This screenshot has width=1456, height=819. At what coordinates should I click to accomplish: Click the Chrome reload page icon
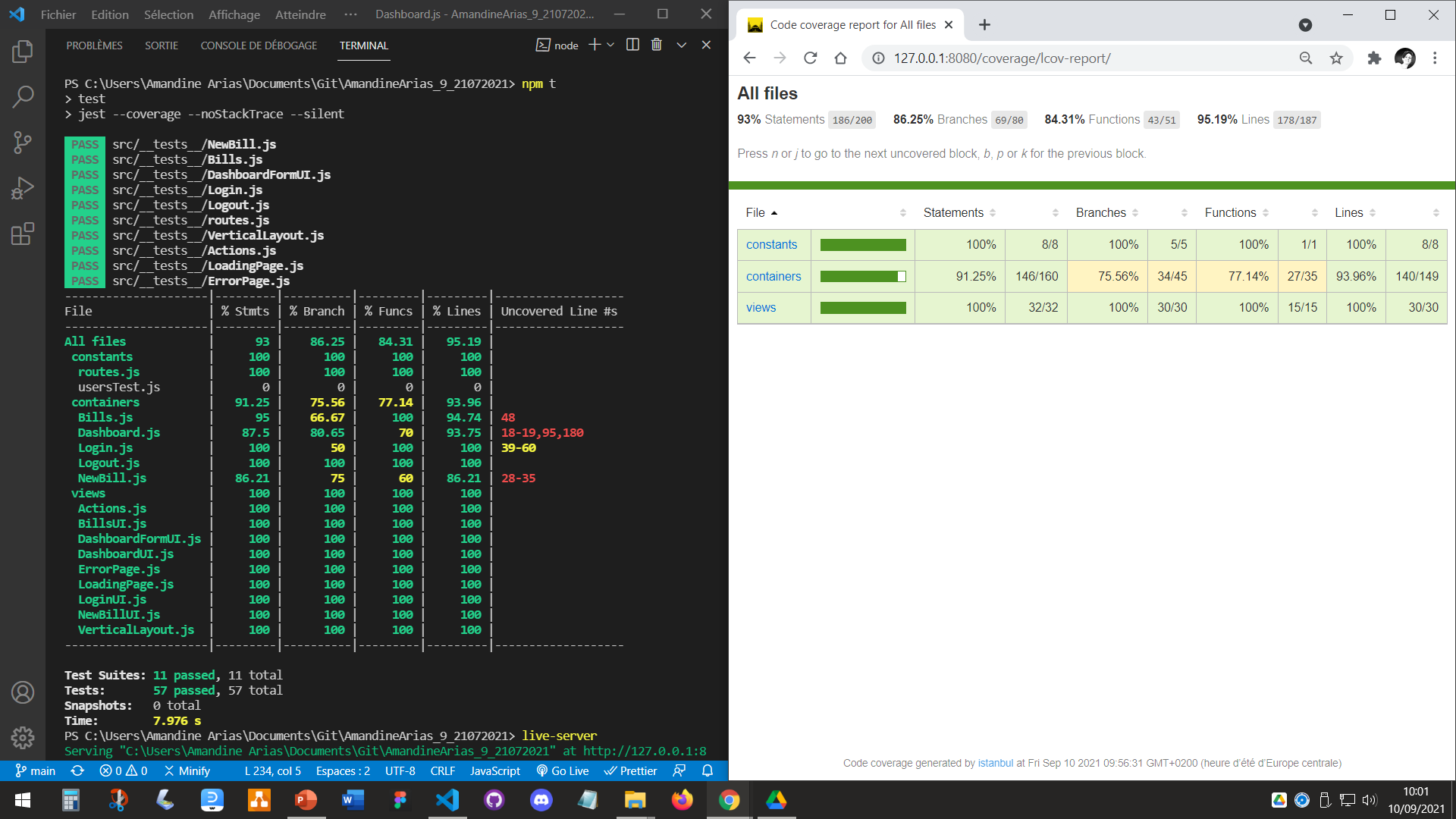(x=810, y=58)
